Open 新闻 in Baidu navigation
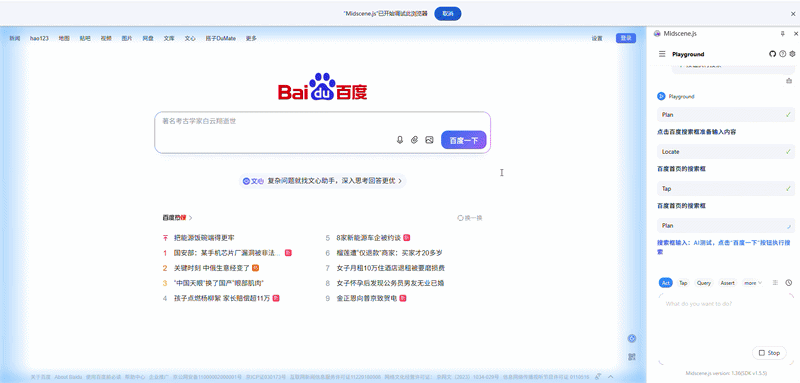The width and height of the screenshot is (800, 383). pyautogui.click(x=14, y=38)
